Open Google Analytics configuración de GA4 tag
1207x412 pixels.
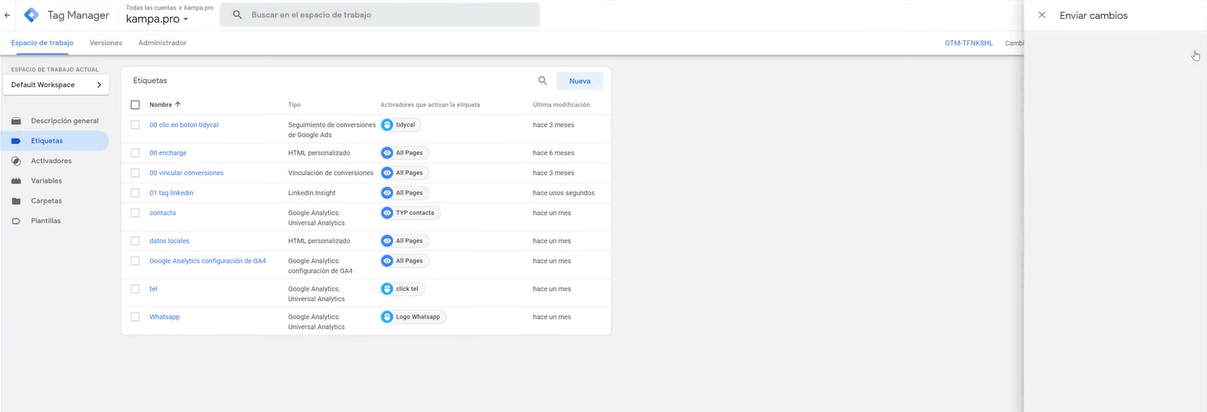coord(208,261)
